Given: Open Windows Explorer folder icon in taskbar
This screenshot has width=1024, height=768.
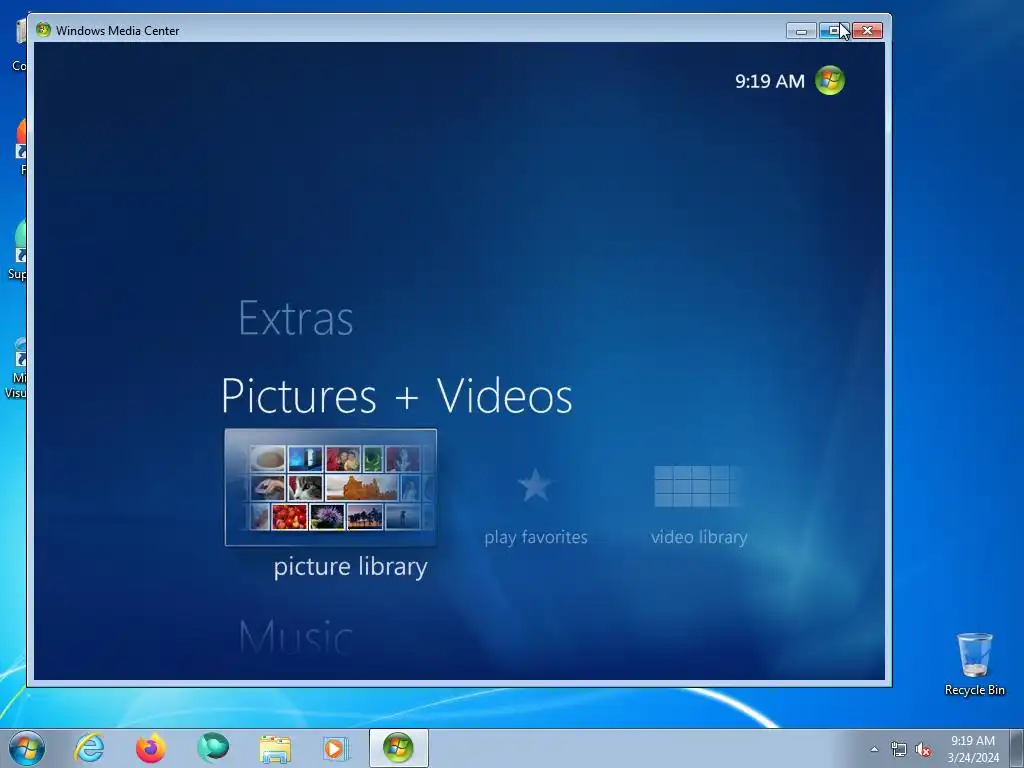Looking at the screenshot, I should coord(275,748).
